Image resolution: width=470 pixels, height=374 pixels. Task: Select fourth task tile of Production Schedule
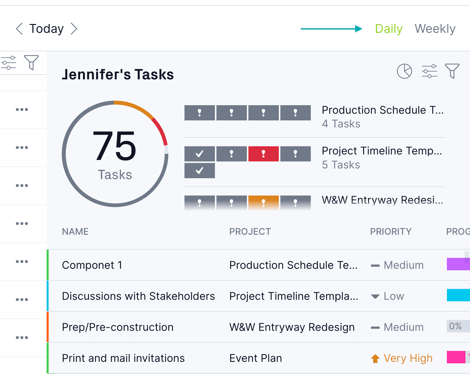[x=295, y=113]
